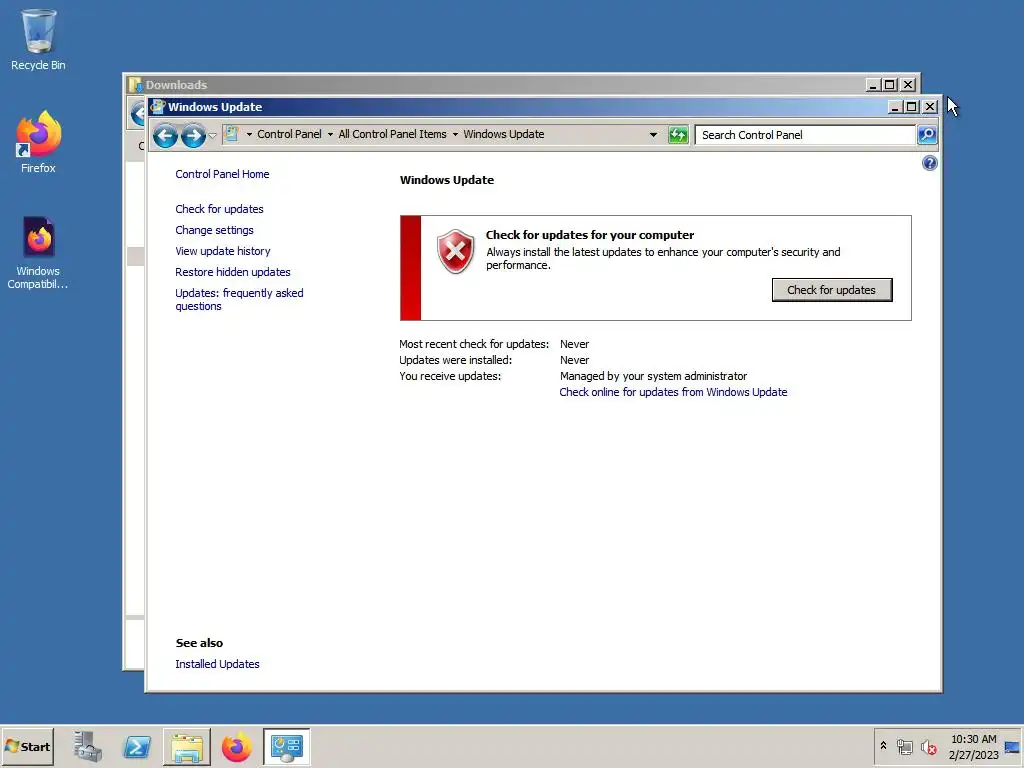Click Check online for updates from Windows Update
1024x768 pixels.
[x=673, y=392]
